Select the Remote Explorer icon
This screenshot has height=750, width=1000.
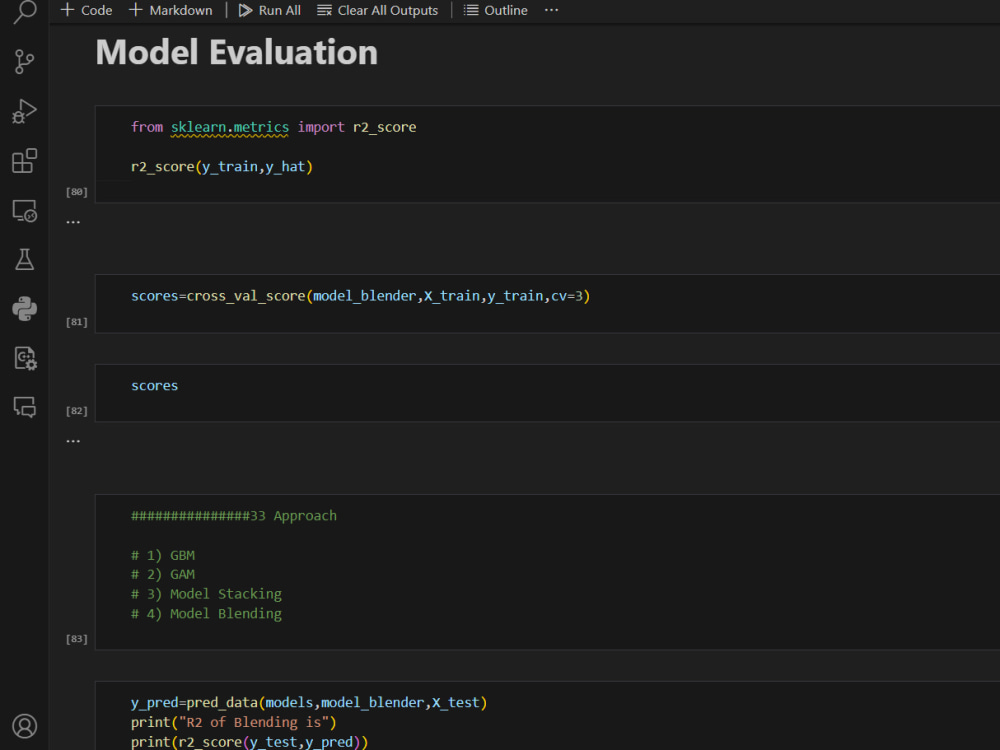pyautogui.click(x=24, y=210)
